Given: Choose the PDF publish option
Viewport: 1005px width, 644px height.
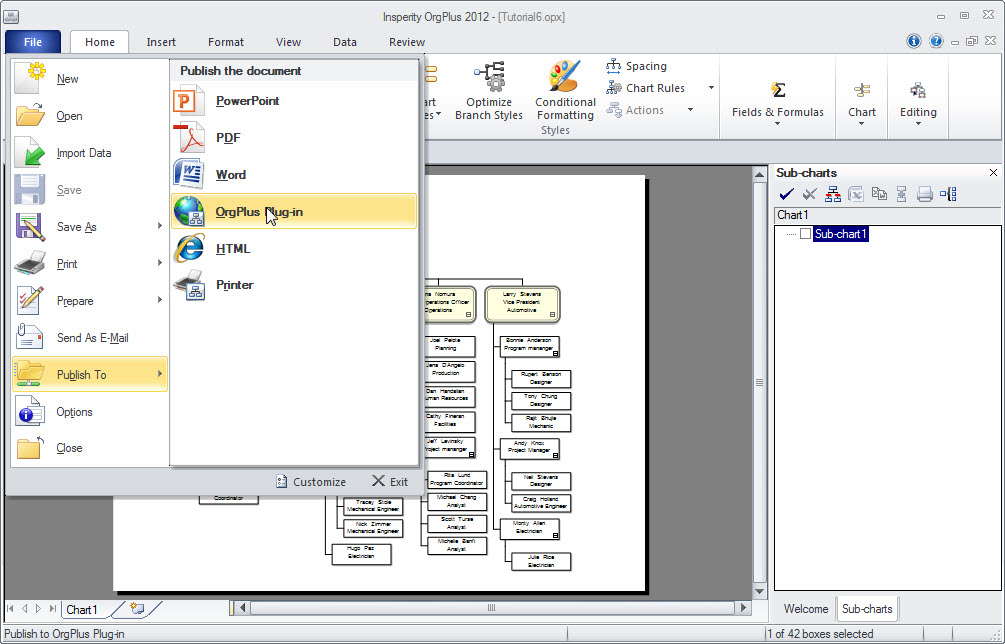Looking at the screenshot, I should tap(294, 138).
